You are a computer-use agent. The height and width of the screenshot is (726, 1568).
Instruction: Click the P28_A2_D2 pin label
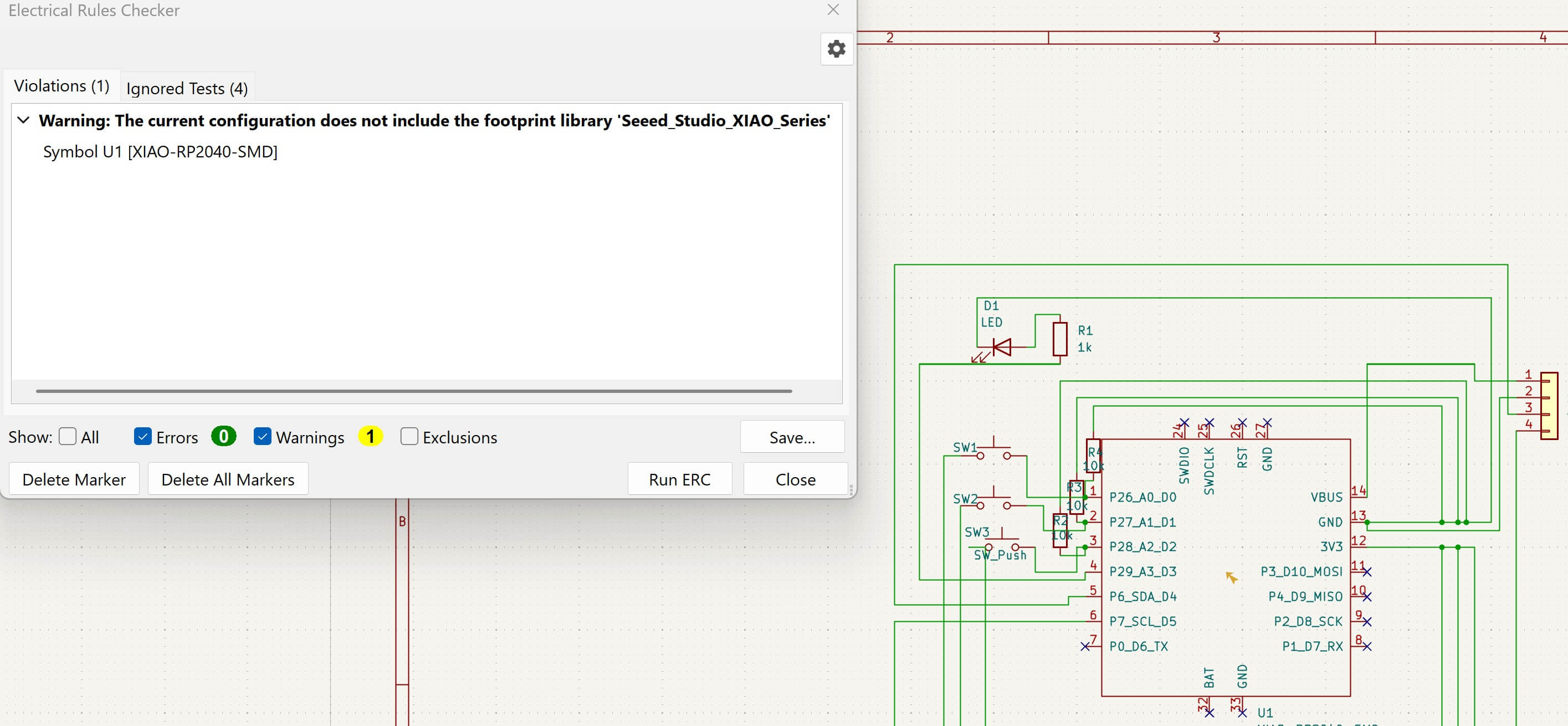click(x=1142, y=547)
